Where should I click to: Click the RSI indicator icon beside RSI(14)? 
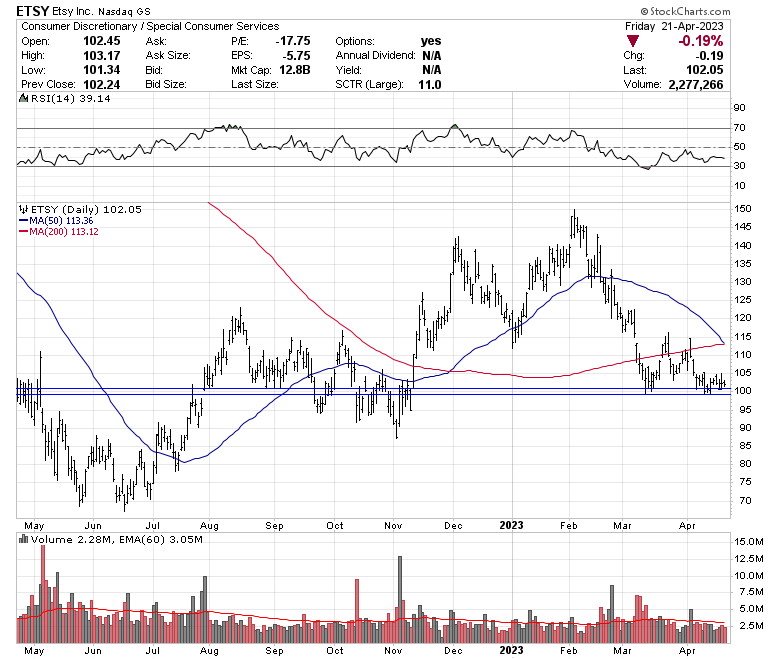pyautogui.click(x=23, y=98)
